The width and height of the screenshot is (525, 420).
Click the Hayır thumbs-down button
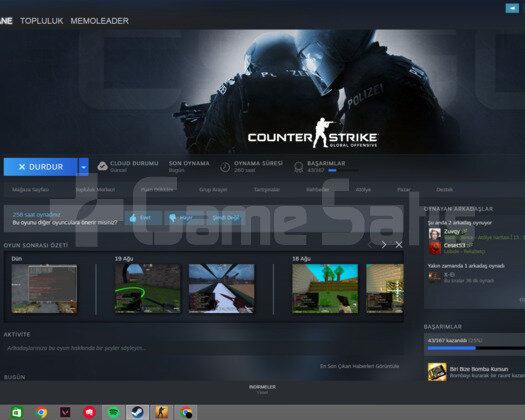183,218
